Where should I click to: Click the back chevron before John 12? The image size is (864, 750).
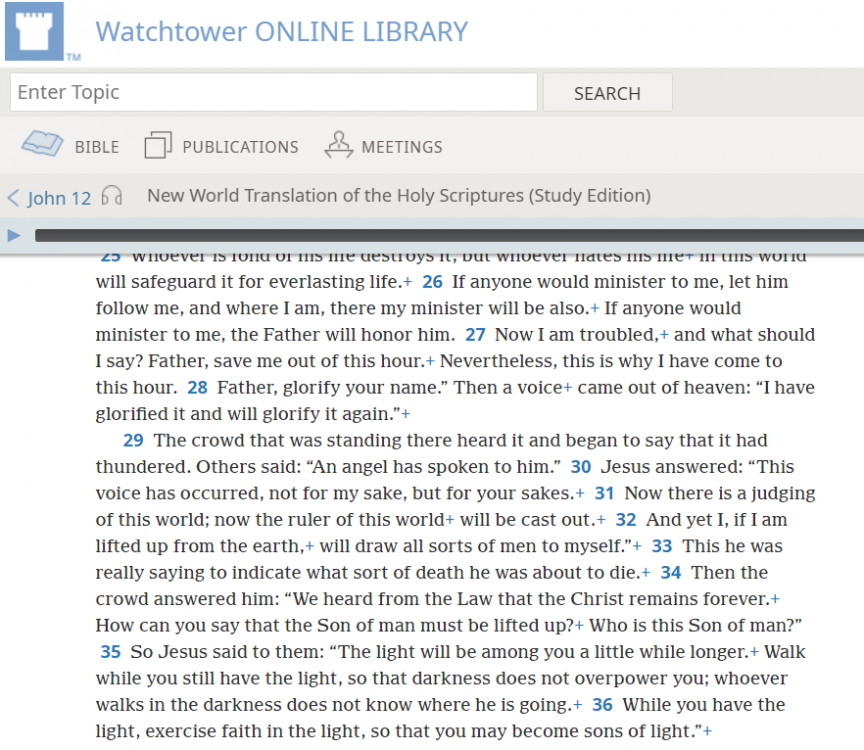[x=11, y=197]
